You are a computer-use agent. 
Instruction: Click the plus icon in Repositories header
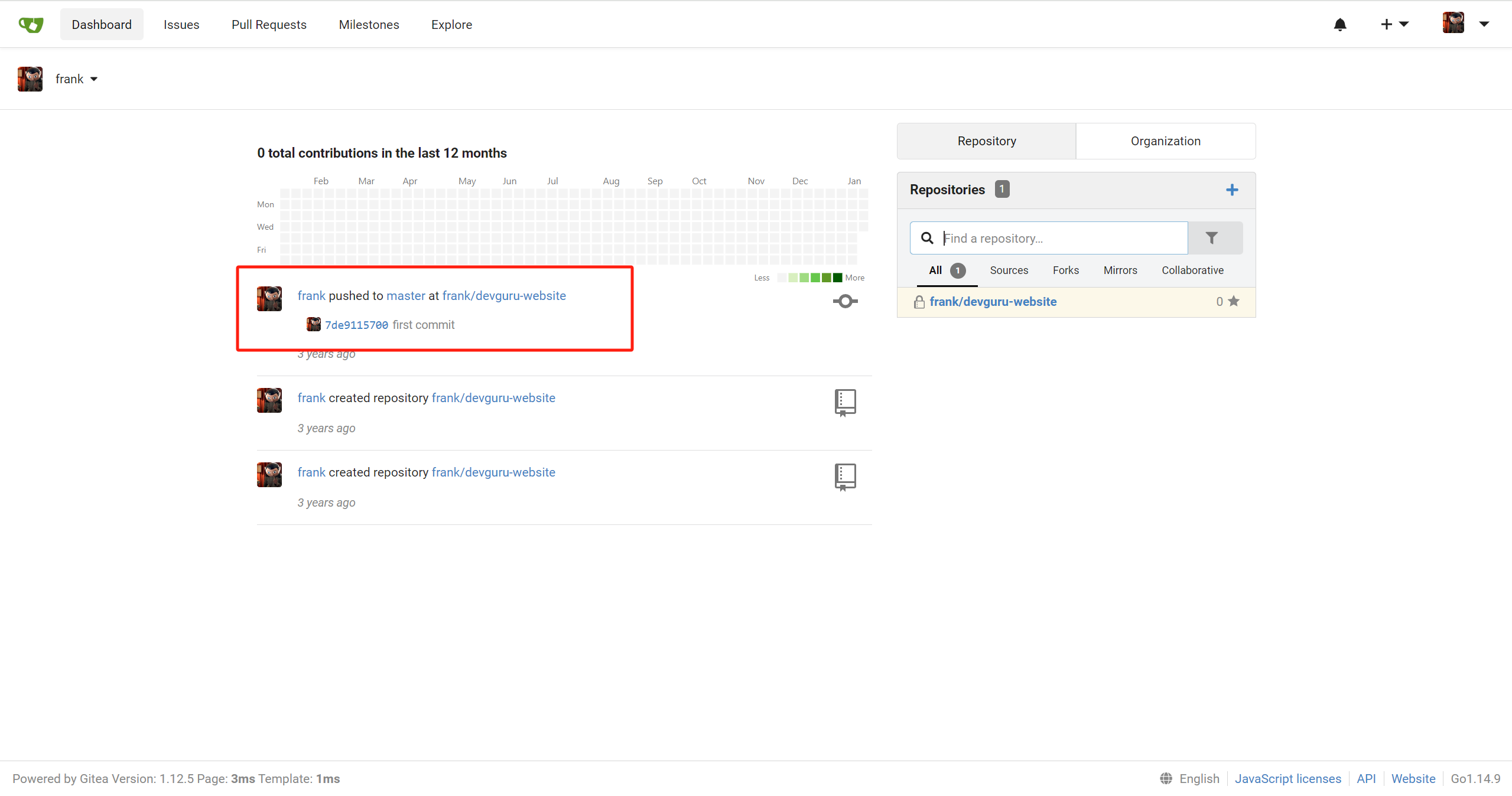pyautogui.click(x=1231, y=190)
